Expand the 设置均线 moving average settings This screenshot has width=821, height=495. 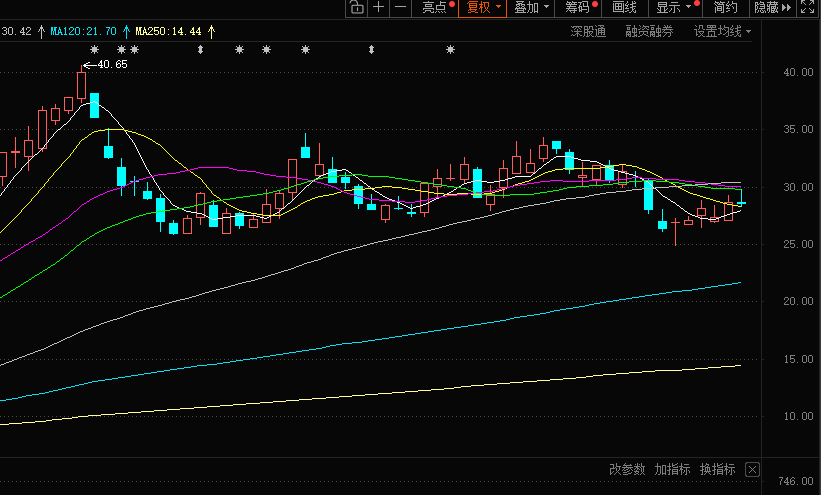[x=722, y=31]
